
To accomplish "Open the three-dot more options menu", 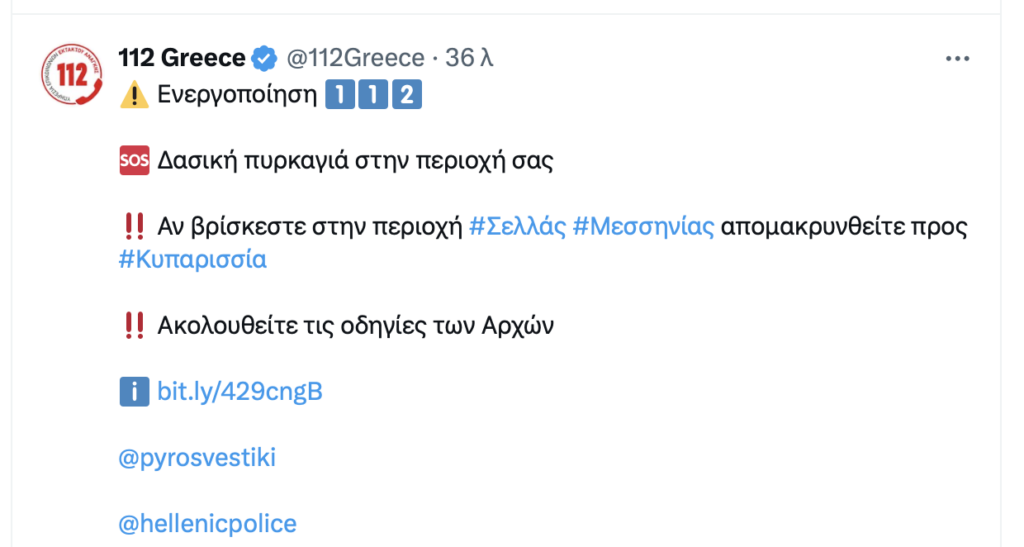I will click(957, 59).
